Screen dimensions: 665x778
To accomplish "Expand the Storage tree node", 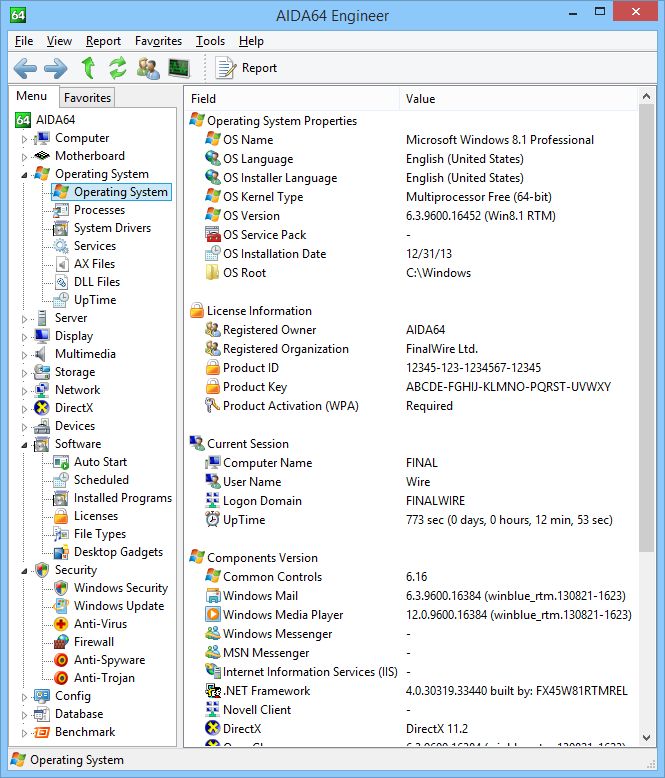I will pos(24,373).
